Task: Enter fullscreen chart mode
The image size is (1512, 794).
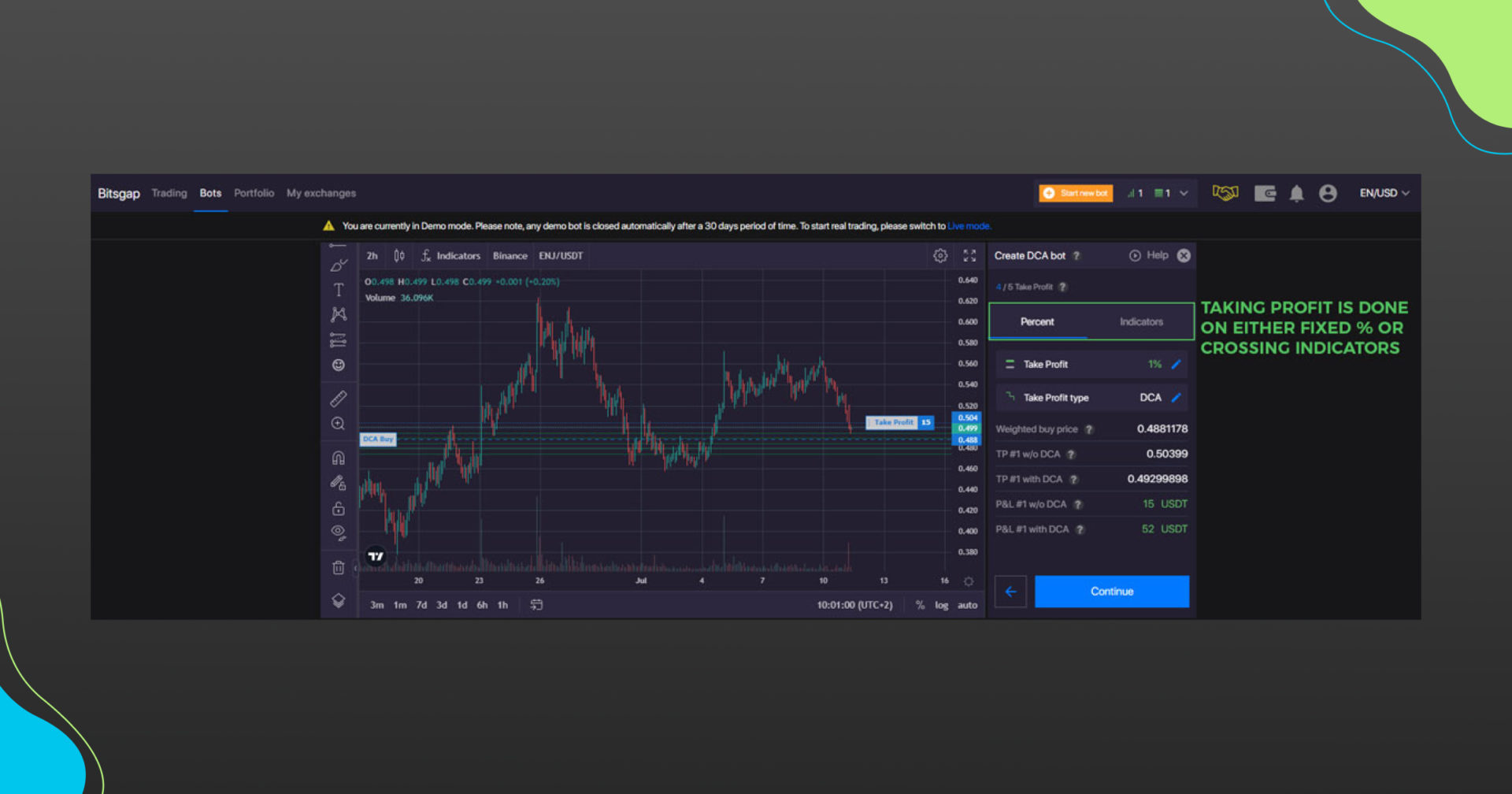Action: (969, 256)
